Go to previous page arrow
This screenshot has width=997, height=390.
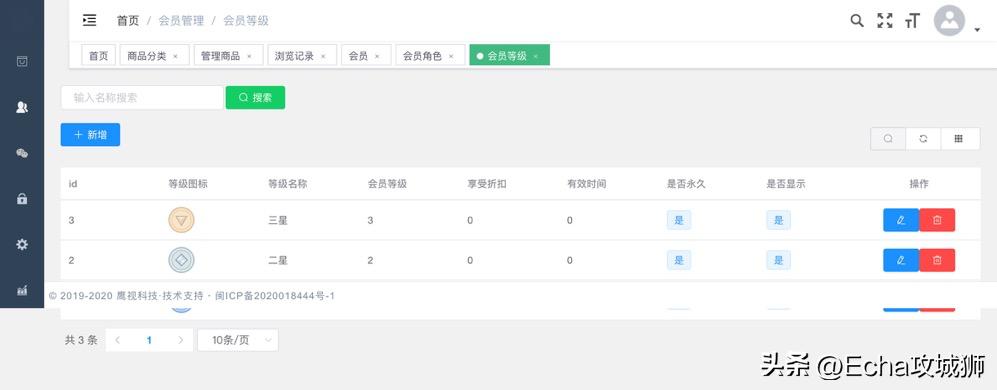tap(117, 340)
